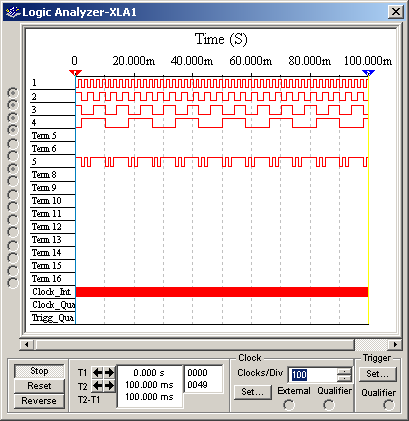The width and height of the screenshot is (409, 421).
Task: Click the Clock_Qua row label
Action: pos(53,305)
